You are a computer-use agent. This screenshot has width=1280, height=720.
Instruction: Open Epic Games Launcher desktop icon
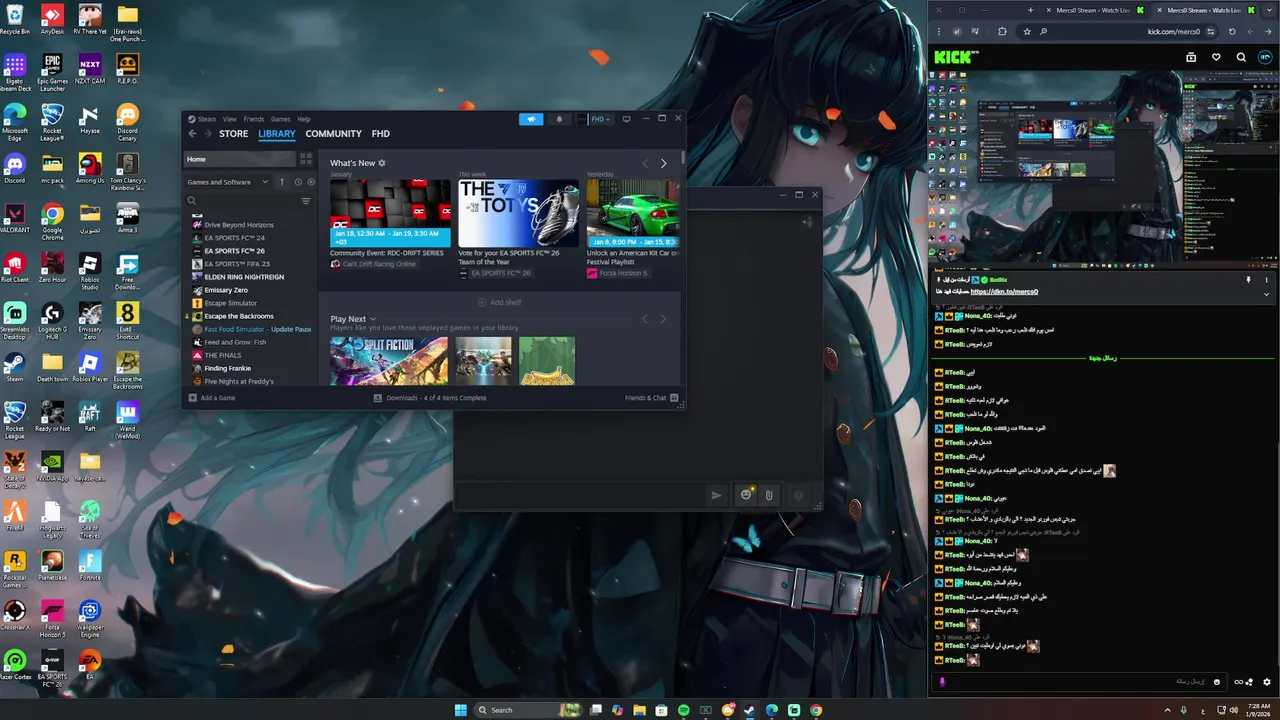point(52,72)
